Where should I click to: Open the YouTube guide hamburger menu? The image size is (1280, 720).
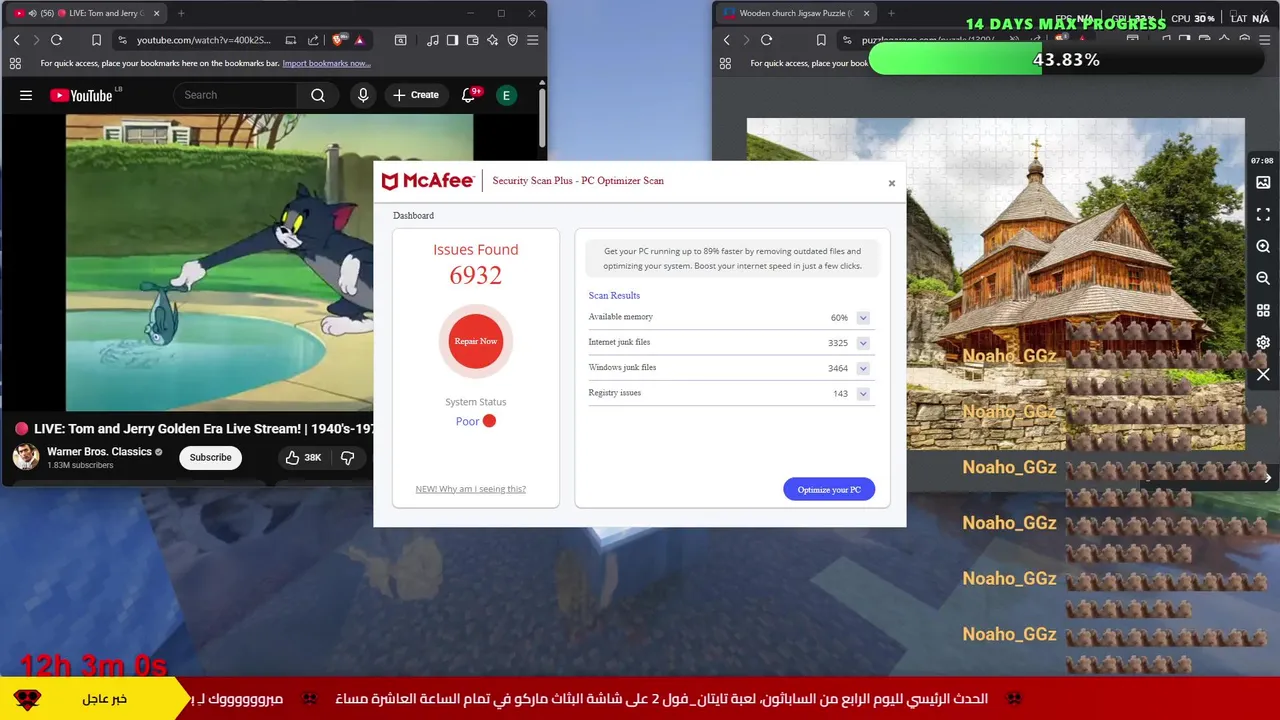26,95
